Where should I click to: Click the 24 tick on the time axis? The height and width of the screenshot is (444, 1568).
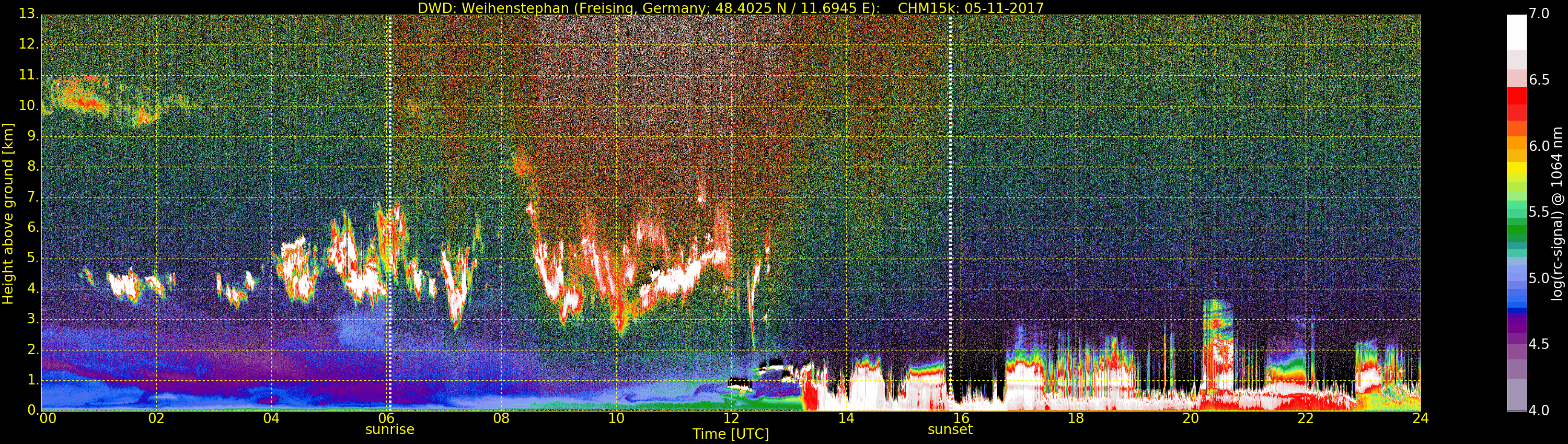[x=1420, y=418]
